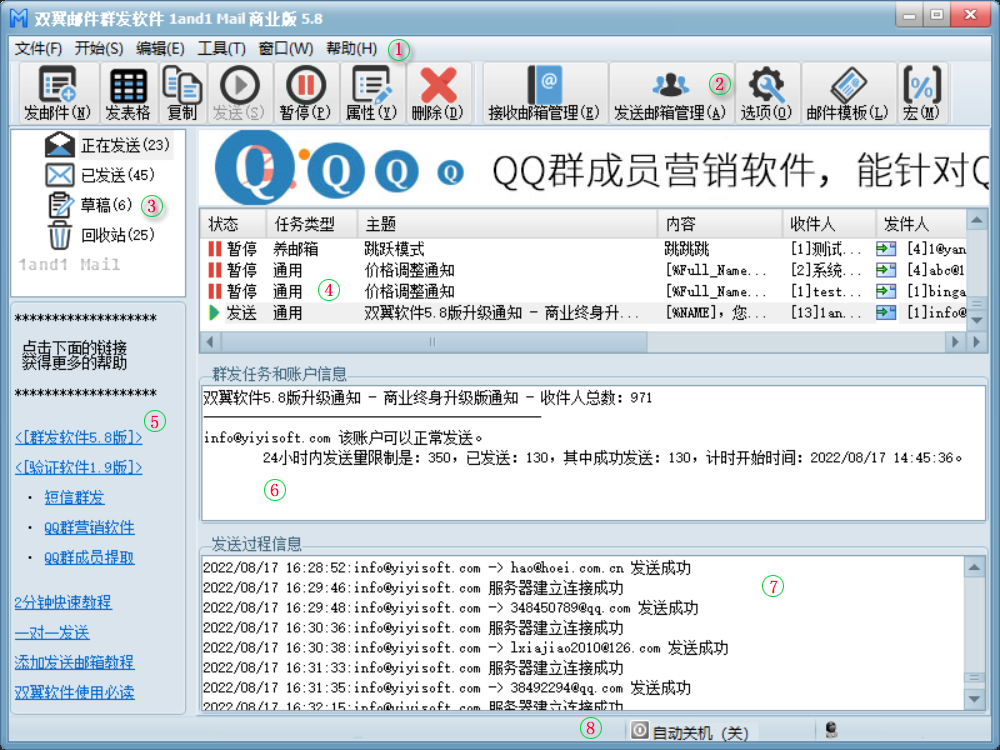Open the 已发送(45) sent folder
The width and height of the screenshot is (1000, 750).
[99, 175]
